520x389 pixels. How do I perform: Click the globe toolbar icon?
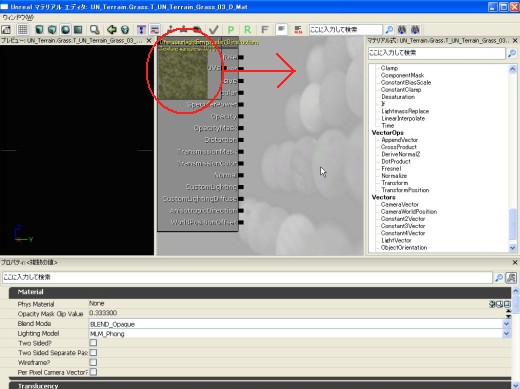tap(125, 30)
